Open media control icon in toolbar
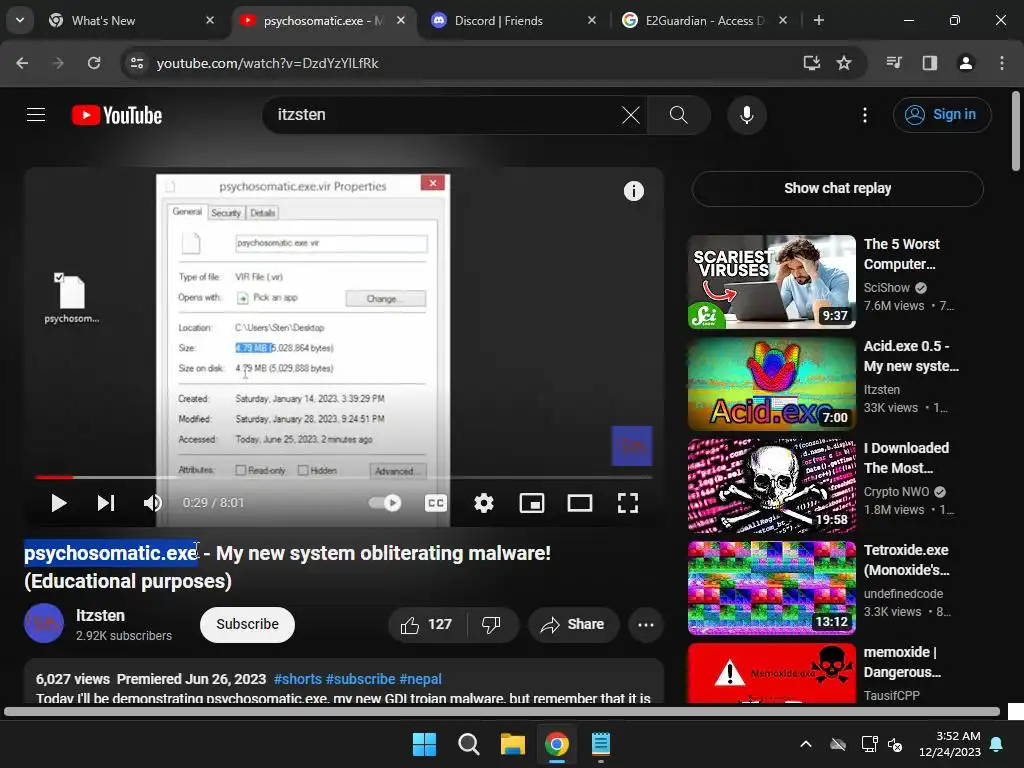1024x768 pixels. pos(893,63)
